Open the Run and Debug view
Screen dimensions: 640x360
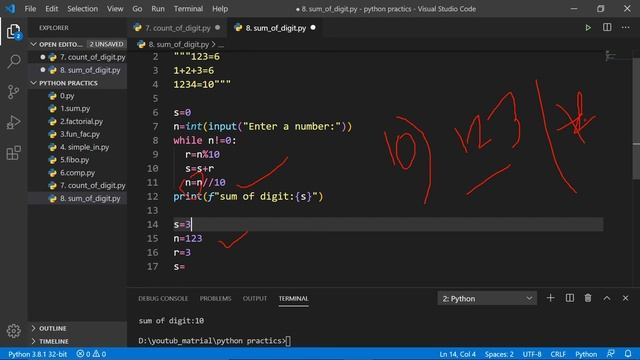pyautogui.click(x=13, y=122)
